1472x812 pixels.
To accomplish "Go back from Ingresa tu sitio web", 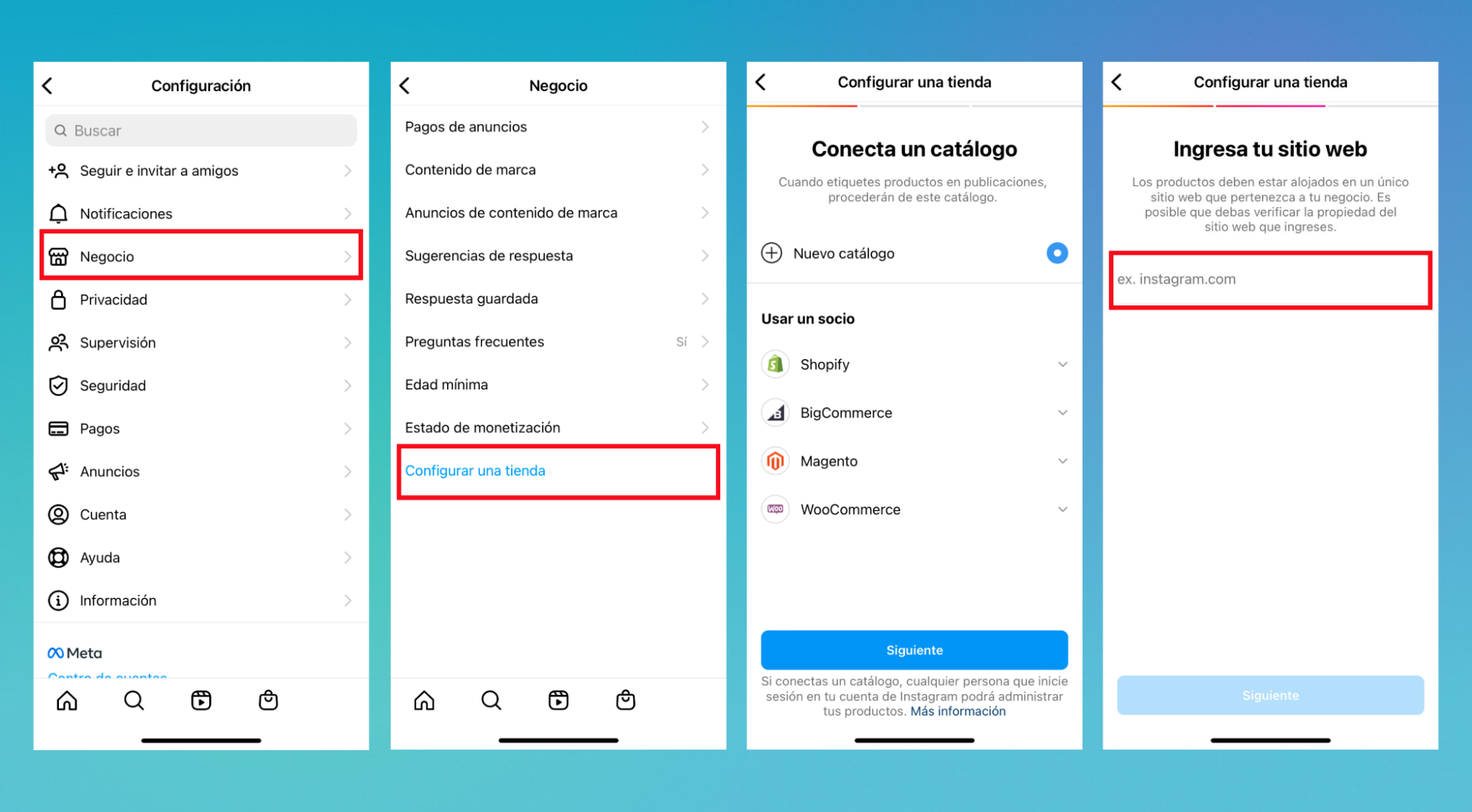I will coord(1116,82).
